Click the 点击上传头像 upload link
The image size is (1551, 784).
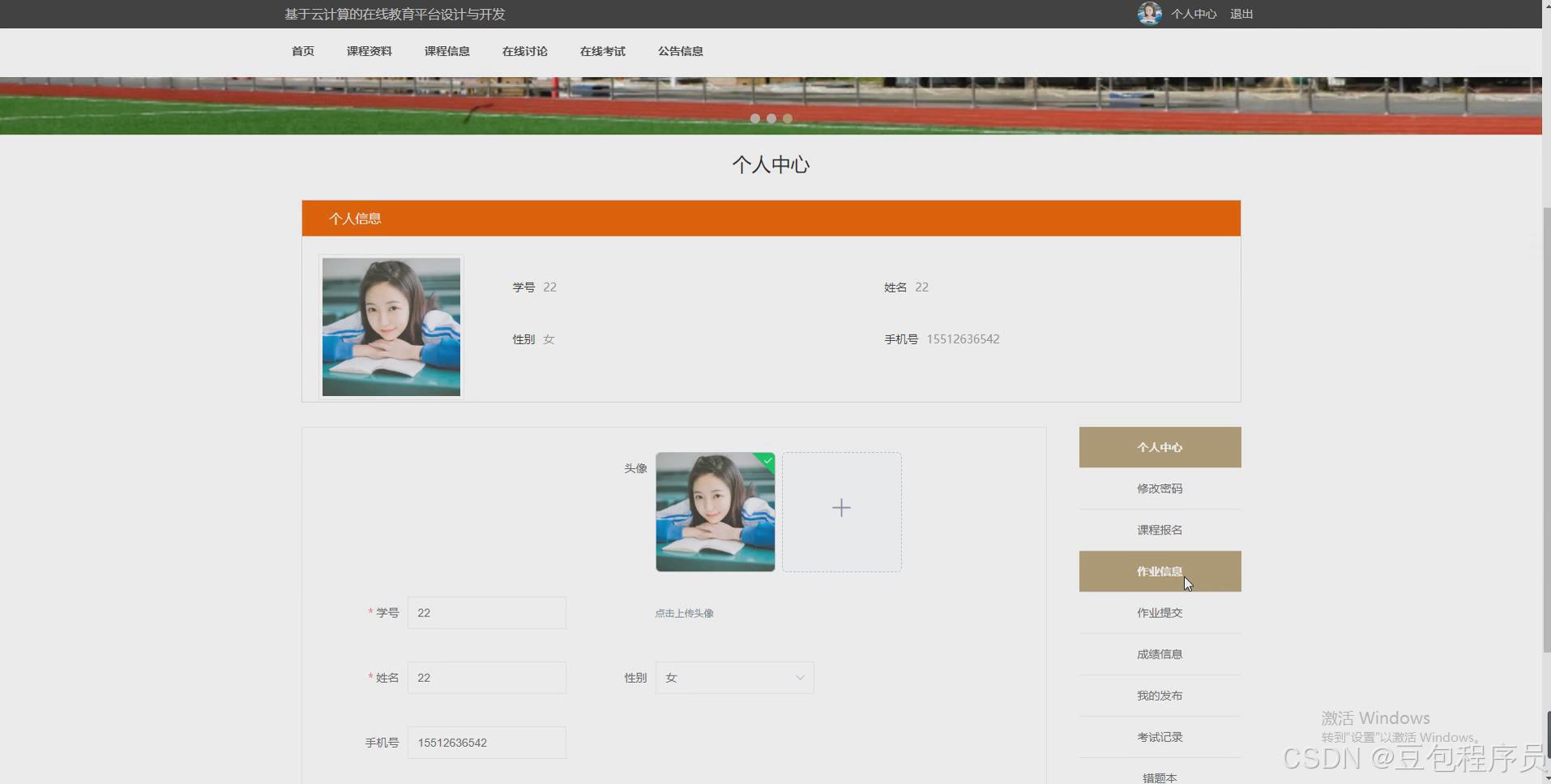(683, 613)
